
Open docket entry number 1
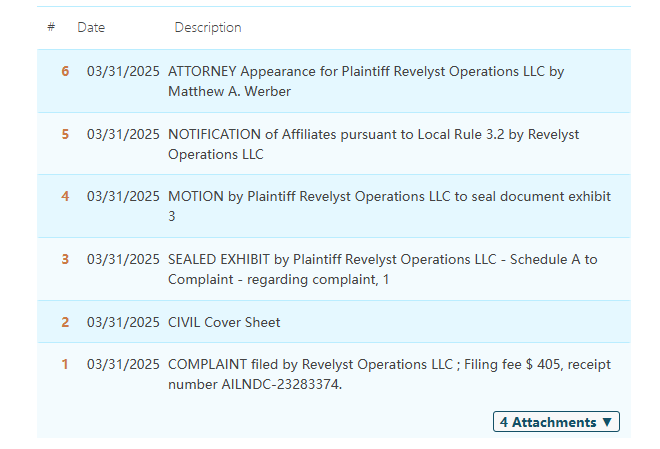(x=65, y=364)
